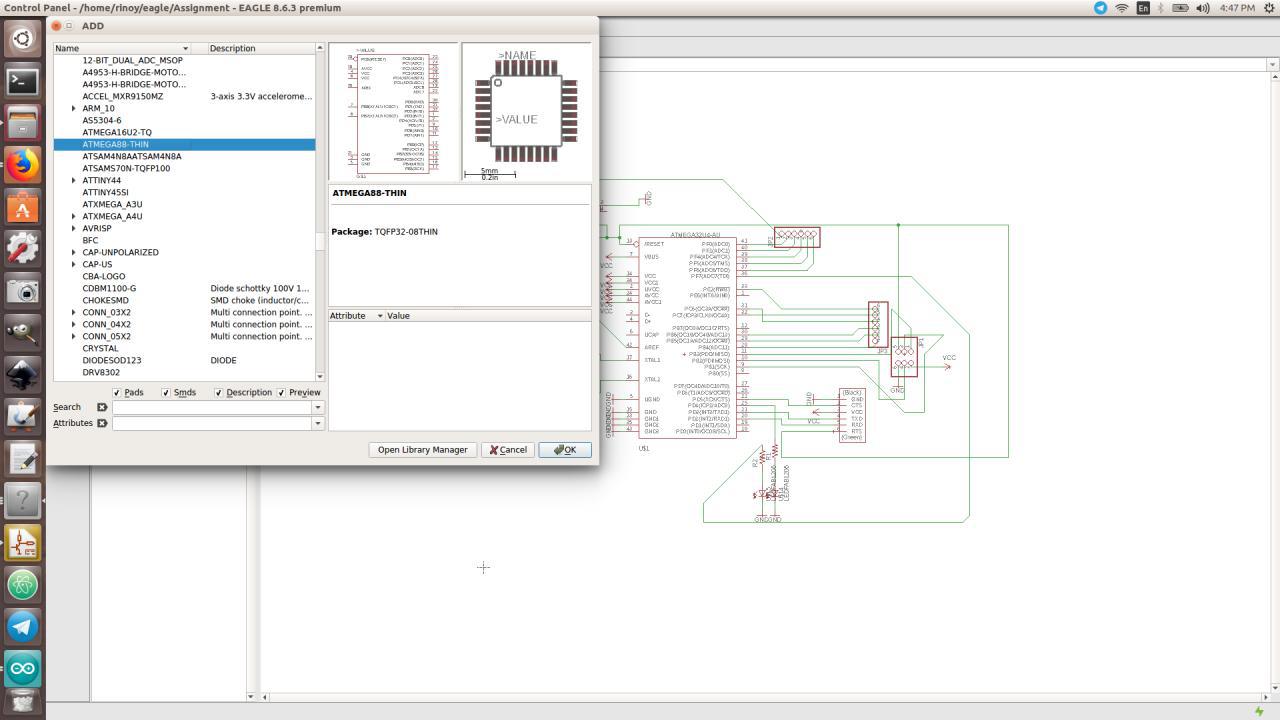Image resolution: width=1280 pixels, height=720 pixels.
Task: Expand the ARM_10 tree item
Action: tap(73, 108)
